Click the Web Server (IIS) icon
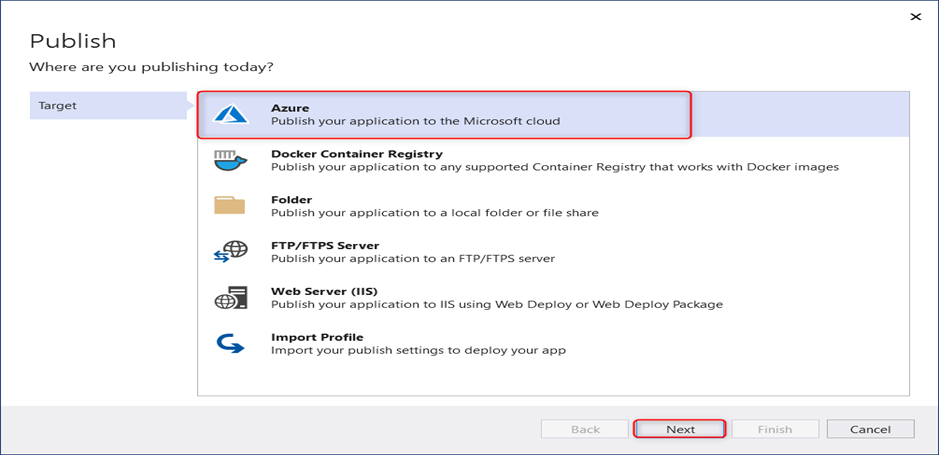This screenshot has width=939, height=455. (x=229, y=297)
